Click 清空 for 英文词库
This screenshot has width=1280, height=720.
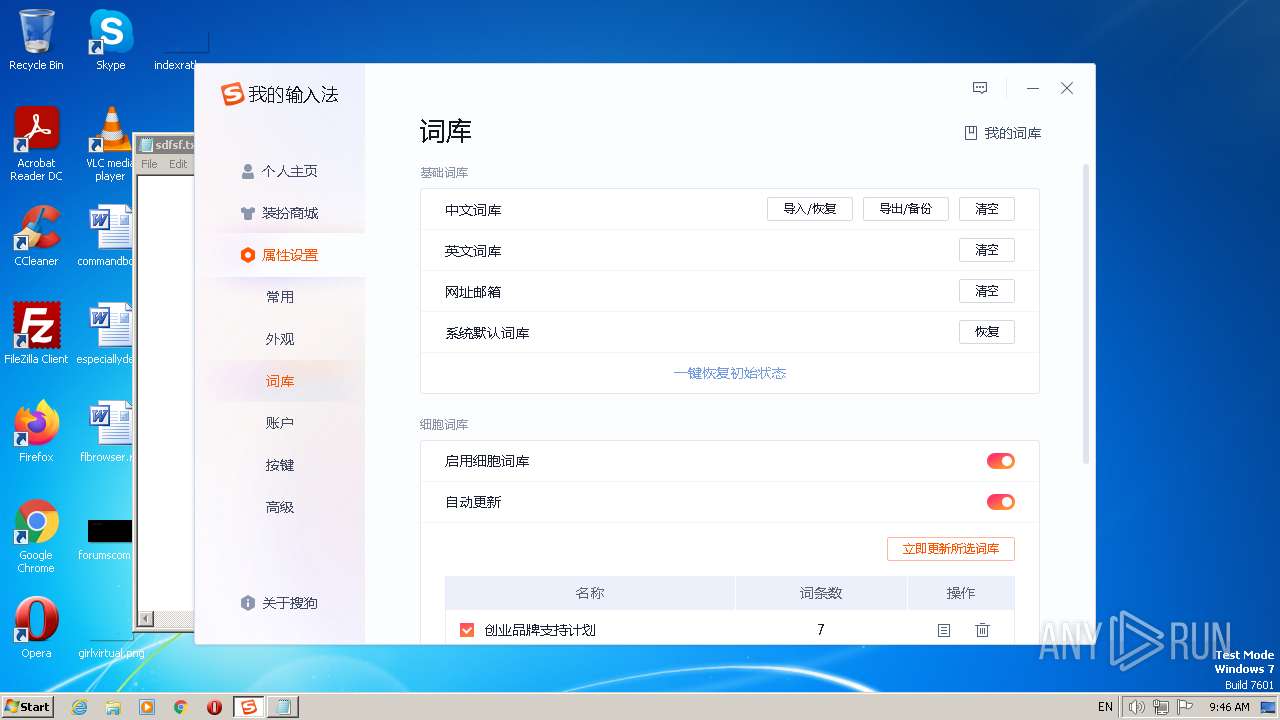[987, 250]
